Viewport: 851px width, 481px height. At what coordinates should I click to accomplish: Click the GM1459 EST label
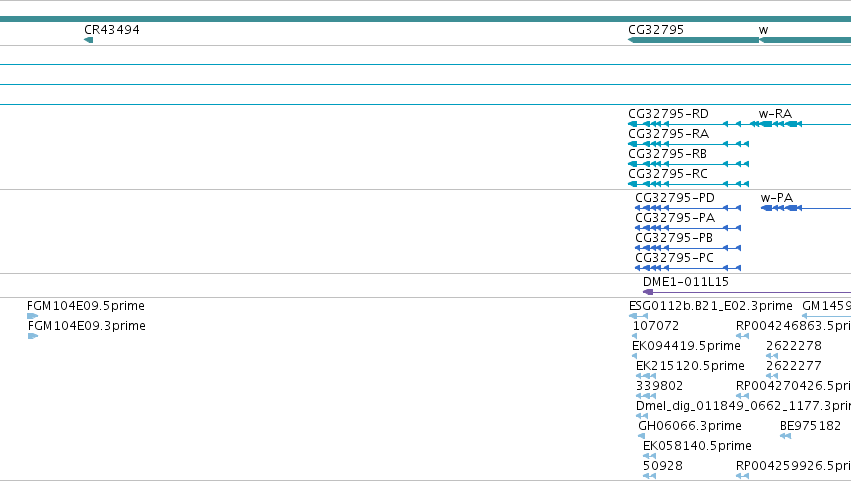coord(826,306)
